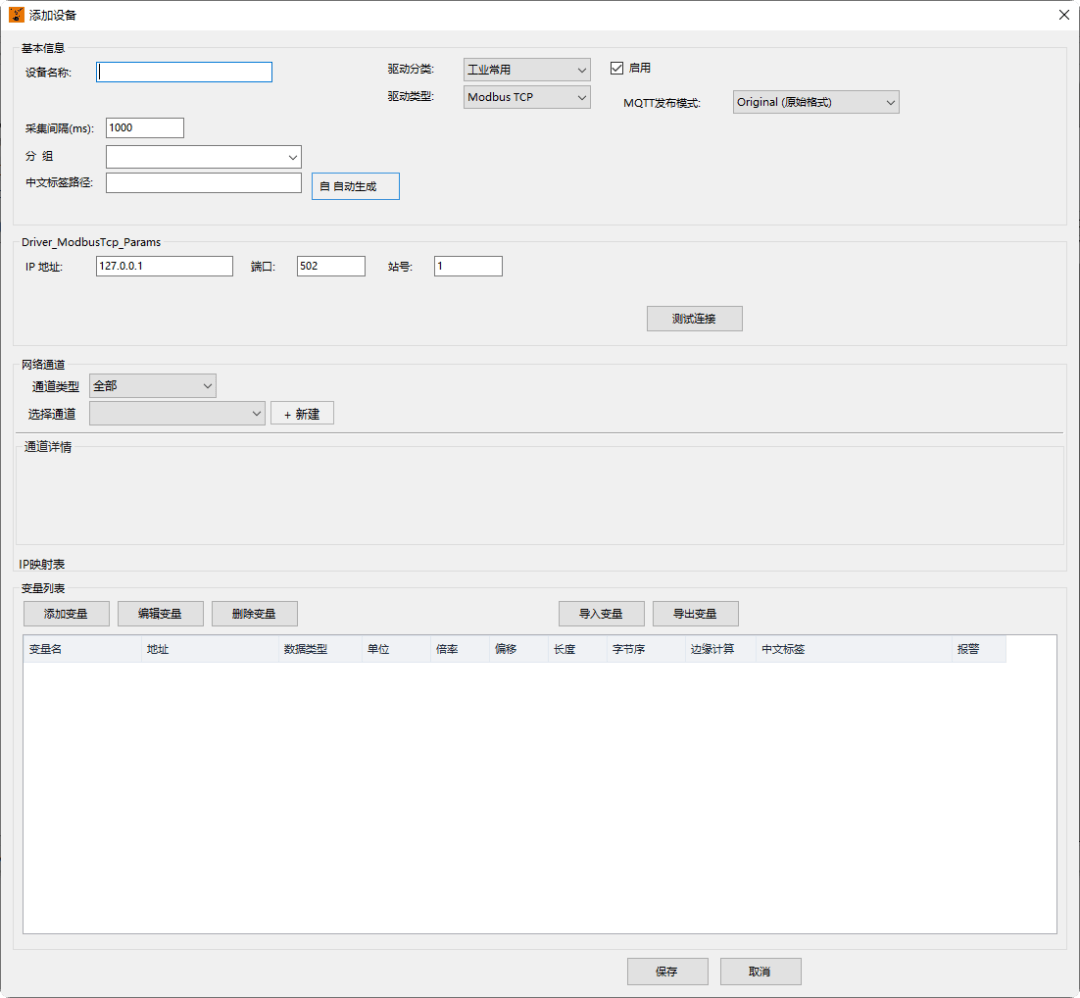
Task: Click the 地址 column header
Action: click(x=210, y=649)
